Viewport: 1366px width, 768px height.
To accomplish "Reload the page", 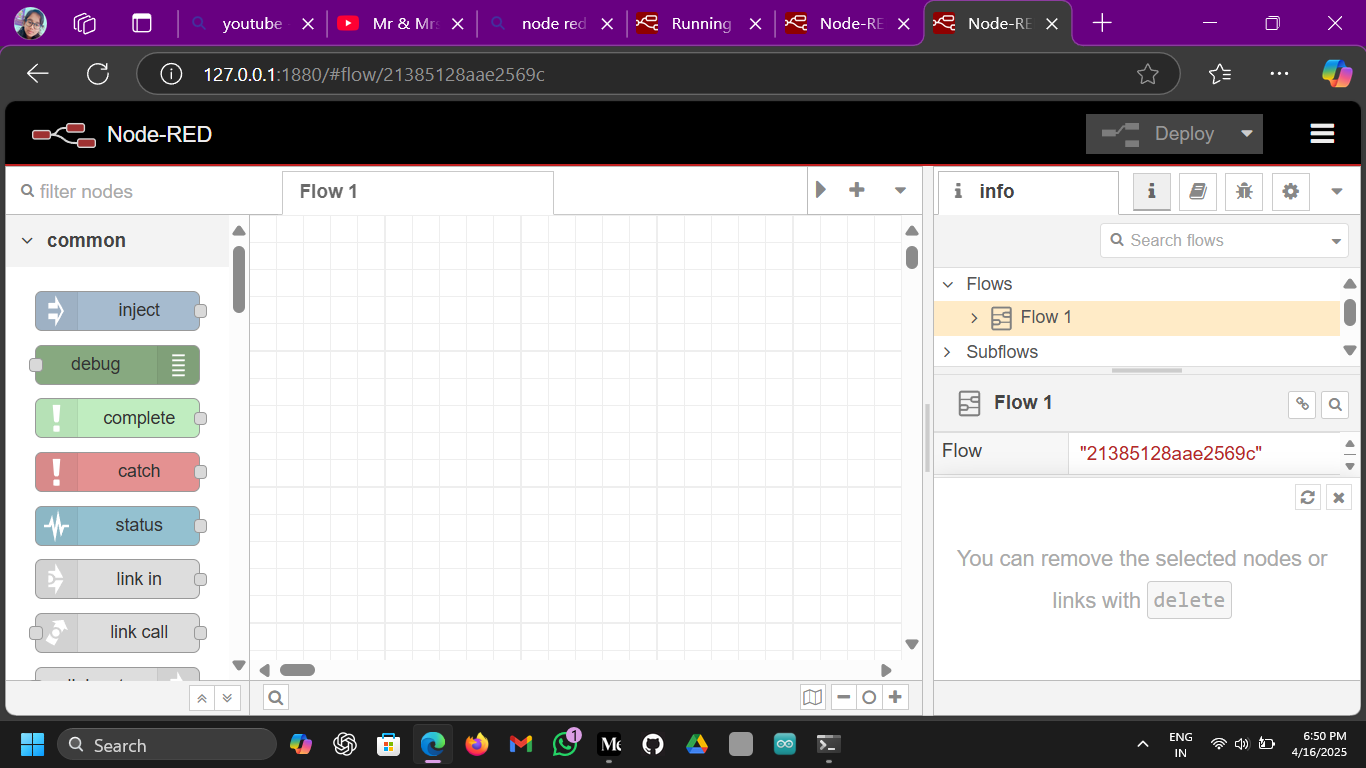I will tap(98, 74).
